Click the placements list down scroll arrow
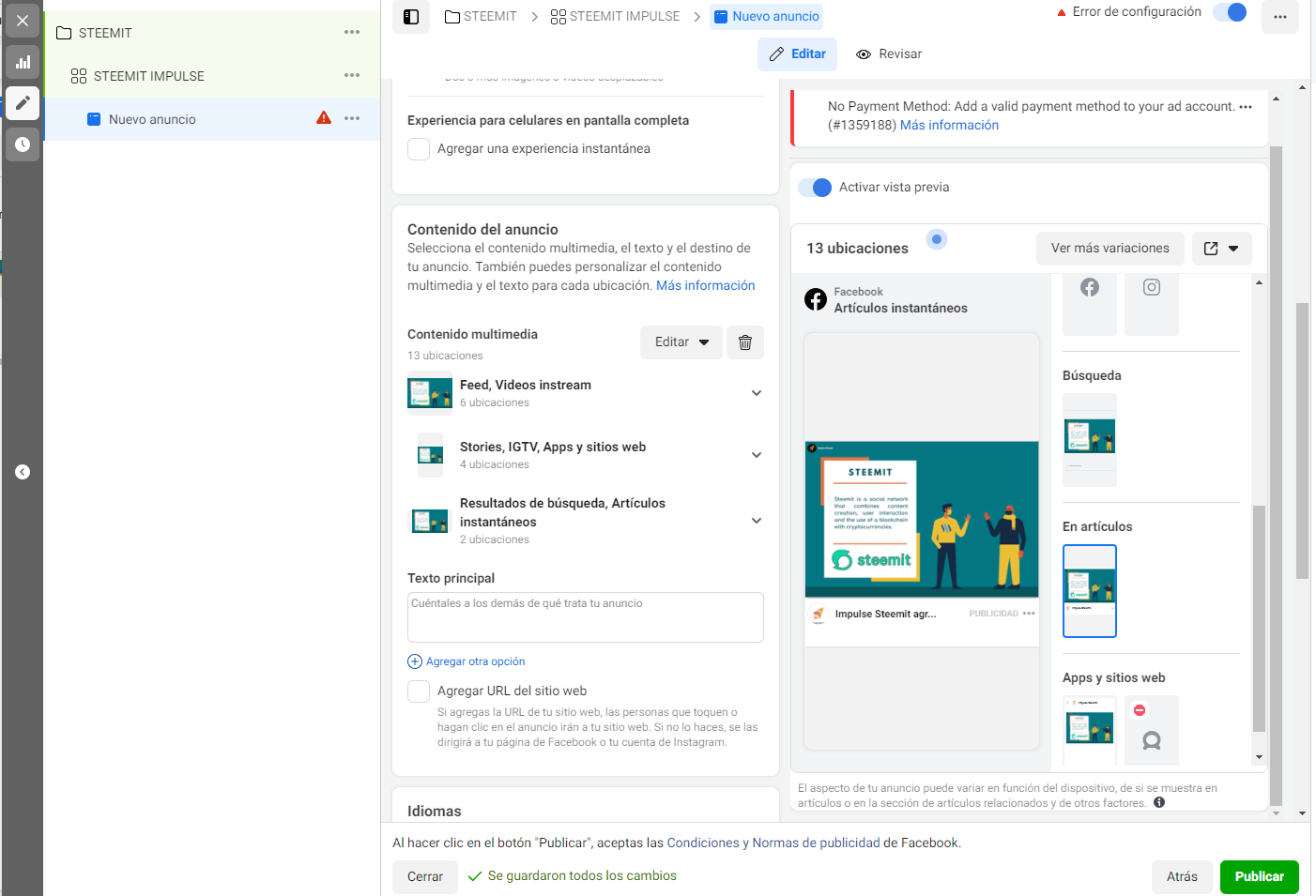 1259,757
